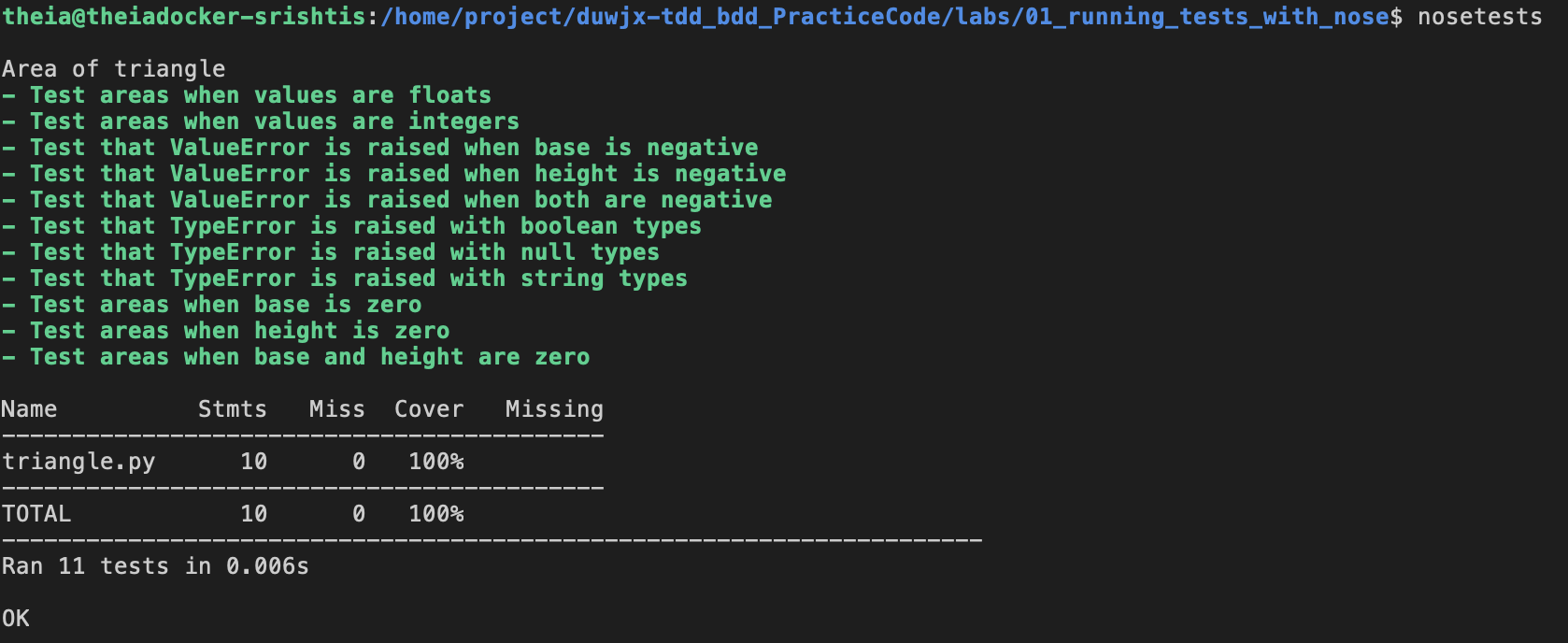This screenshot has width=1568, height=643.
Task: Click the triangle.py file name in coverage table
Action: 78,462
